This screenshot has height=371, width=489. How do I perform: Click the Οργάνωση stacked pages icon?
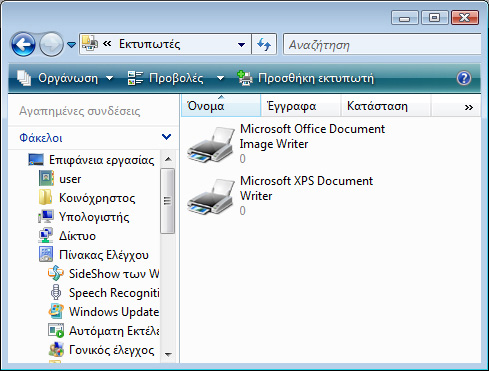[24, 78]
